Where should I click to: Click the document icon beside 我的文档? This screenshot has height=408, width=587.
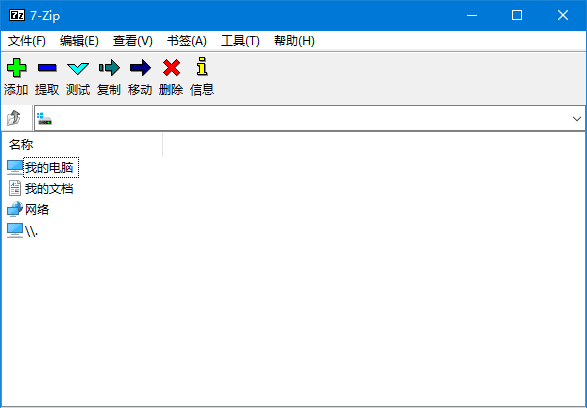[15, 188]
